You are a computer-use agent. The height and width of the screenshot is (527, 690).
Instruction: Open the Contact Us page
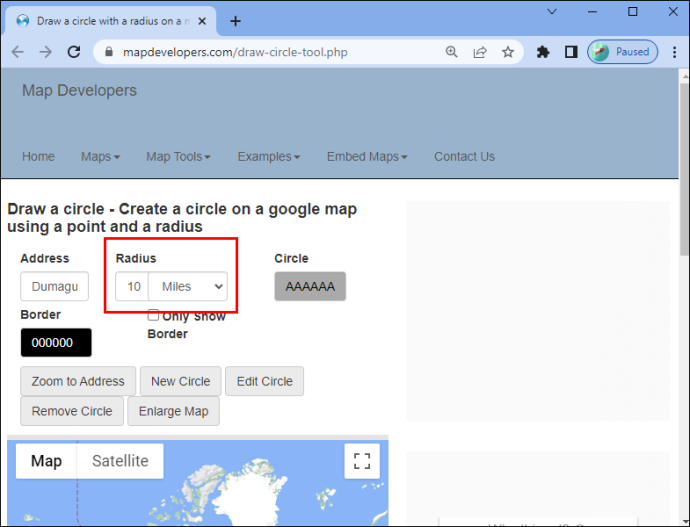465,157
